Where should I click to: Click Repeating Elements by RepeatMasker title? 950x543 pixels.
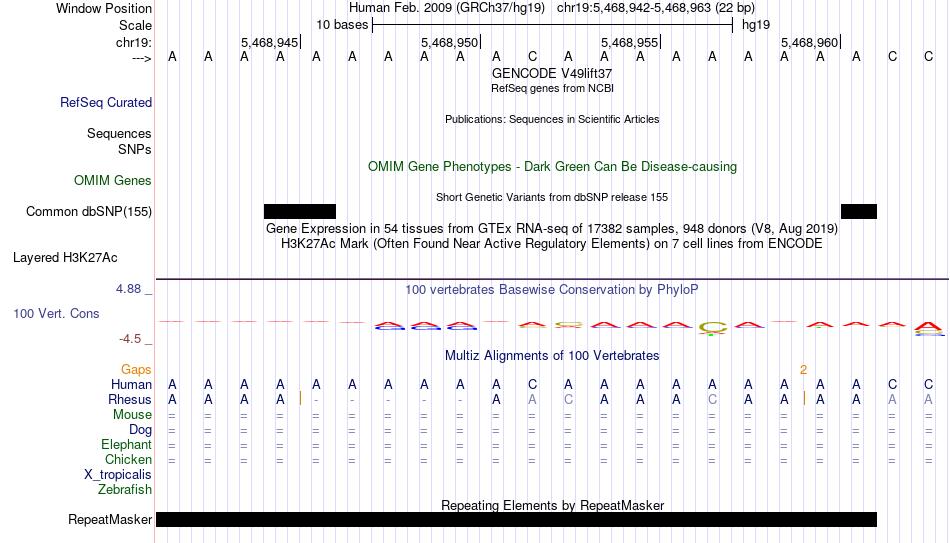point(553,505)
